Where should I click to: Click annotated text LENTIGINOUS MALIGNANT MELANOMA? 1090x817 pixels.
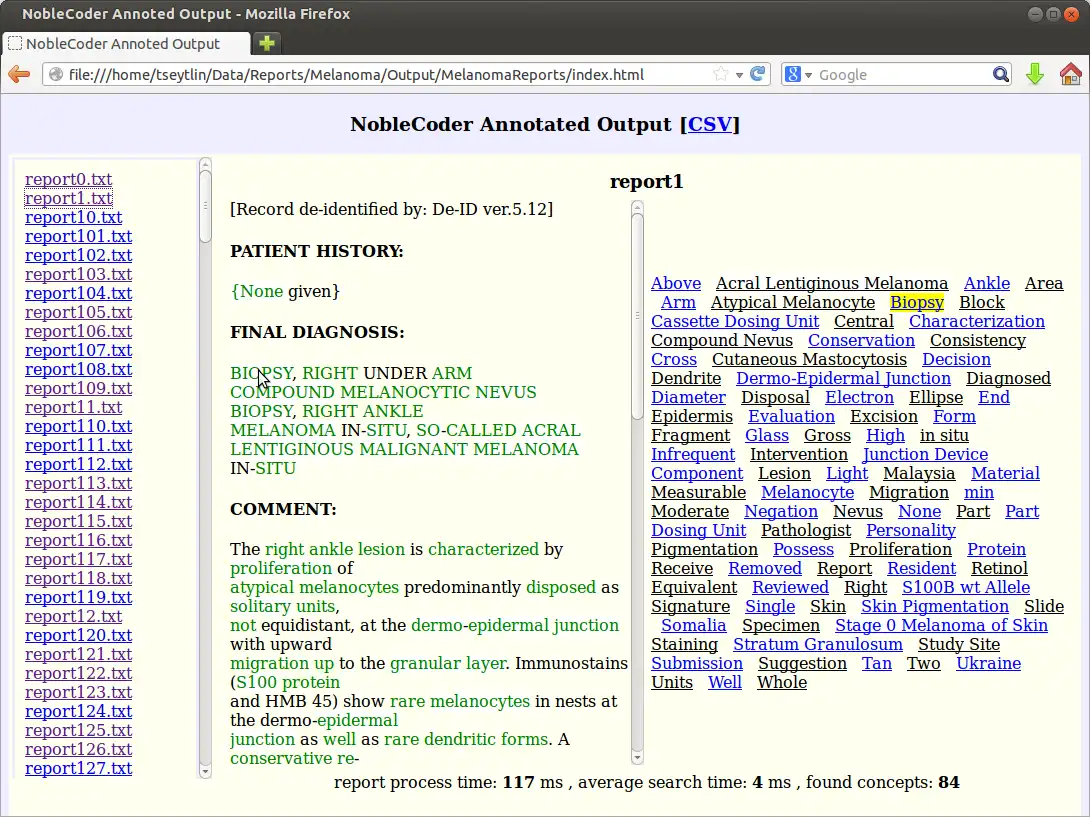[x=405, y=449]
